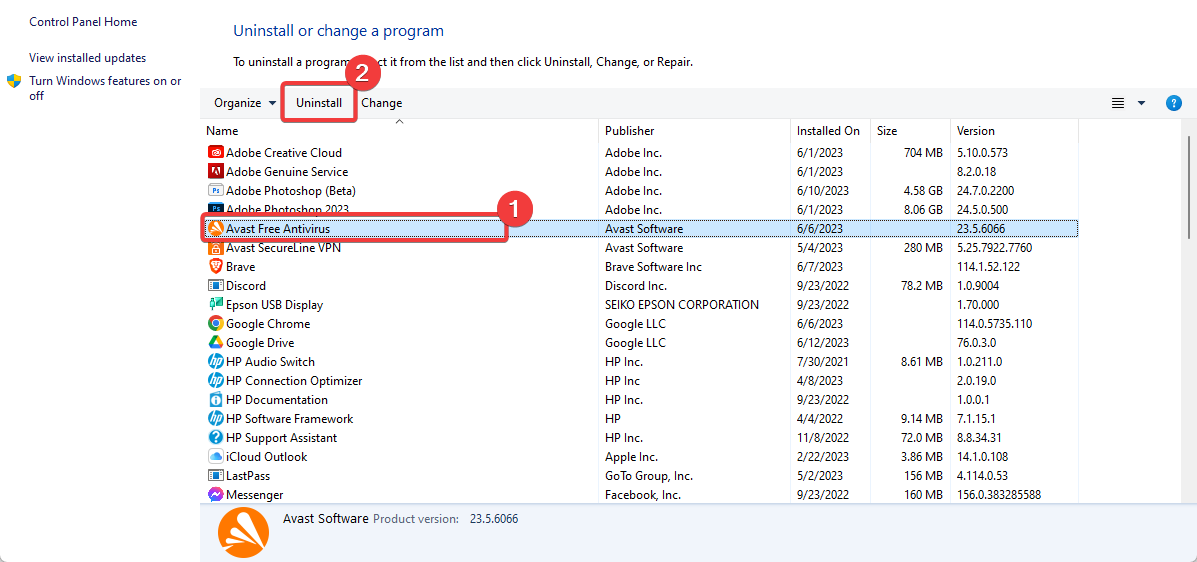Click Facebook, Inc. publisher cell
The width and height of the screenshot is (1197, 562).
(643, 495)
